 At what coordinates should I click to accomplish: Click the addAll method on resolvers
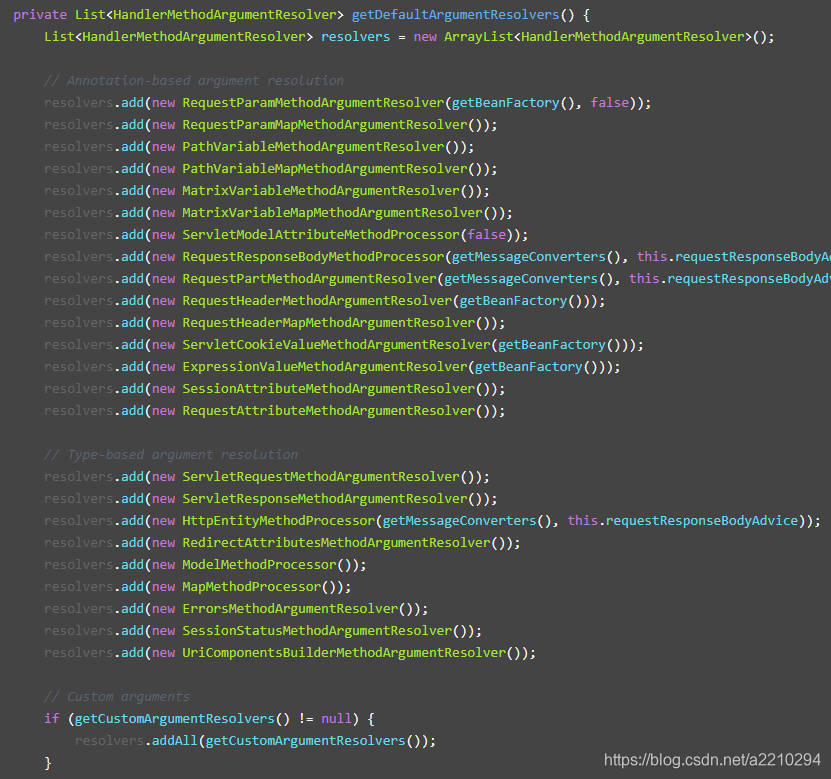(174, 740)
